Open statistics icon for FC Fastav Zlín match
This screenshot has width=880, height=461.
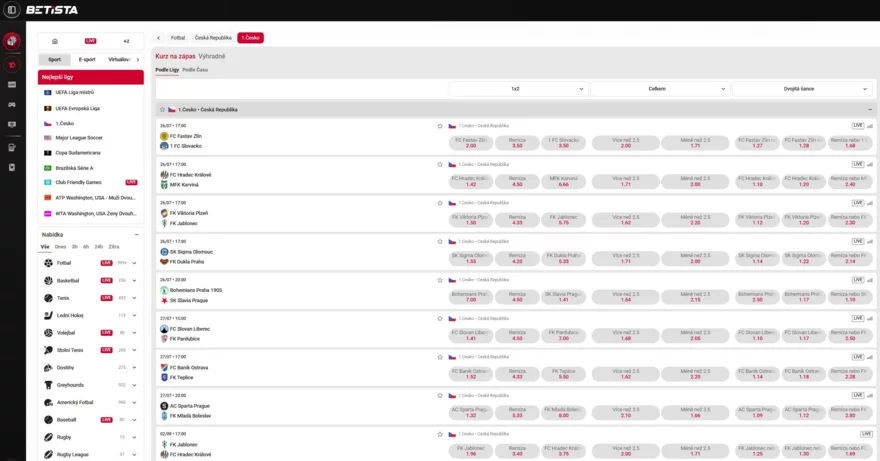point(870,126)
